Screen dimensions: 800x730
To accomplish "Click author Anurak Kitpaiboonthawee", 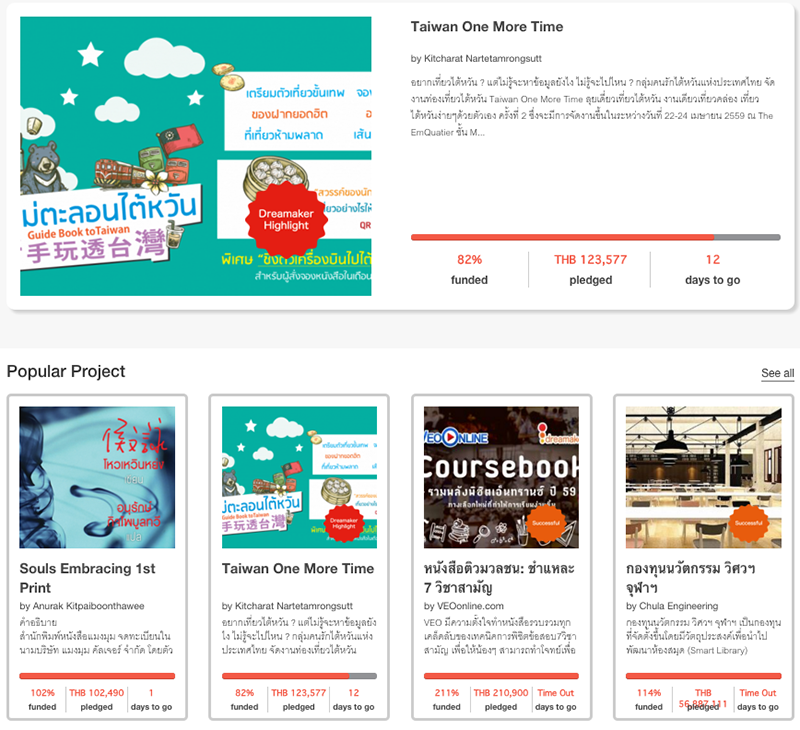I will (x=88, y=606).
